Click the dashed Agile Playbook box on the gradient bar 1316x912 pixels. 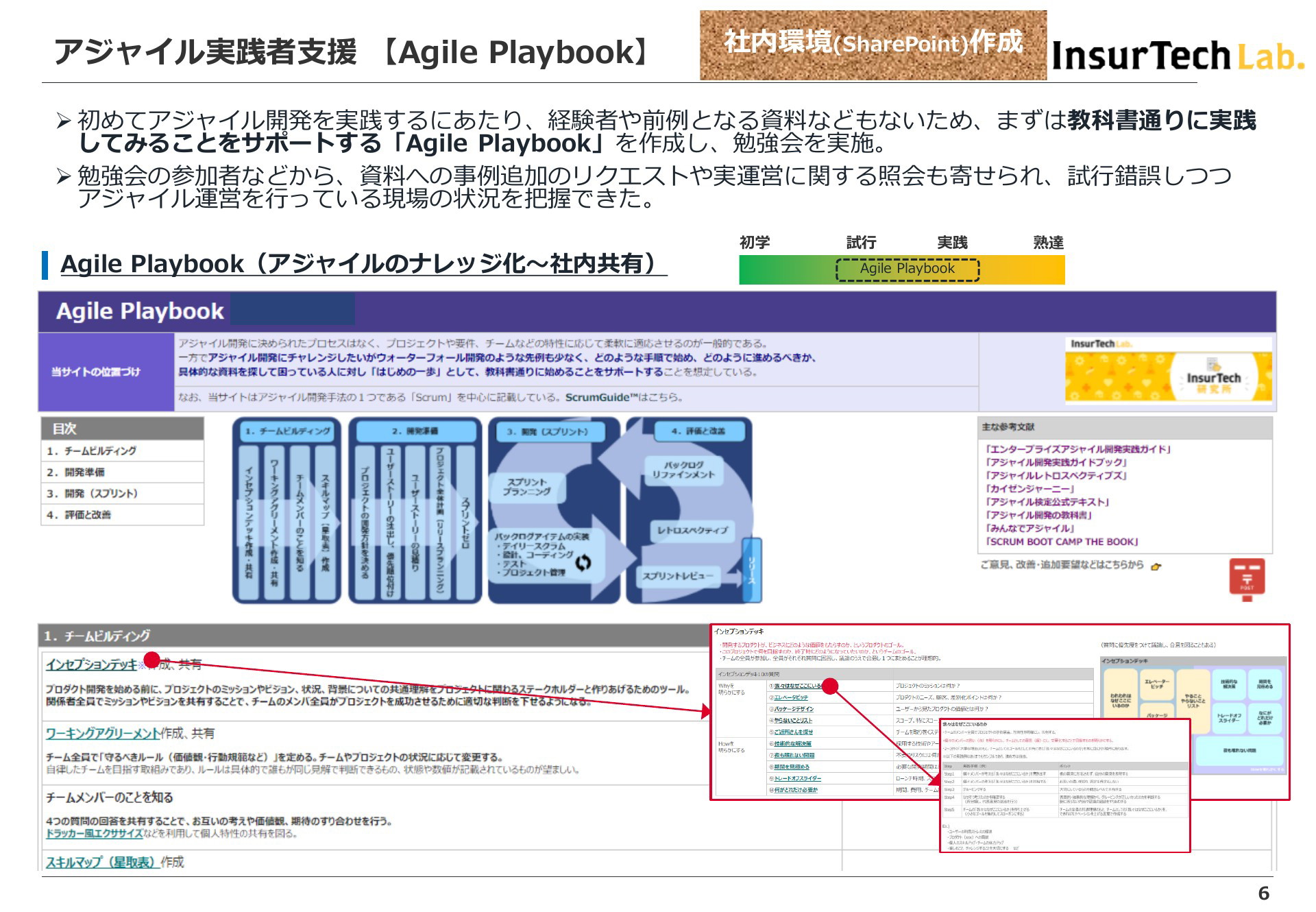907,269
